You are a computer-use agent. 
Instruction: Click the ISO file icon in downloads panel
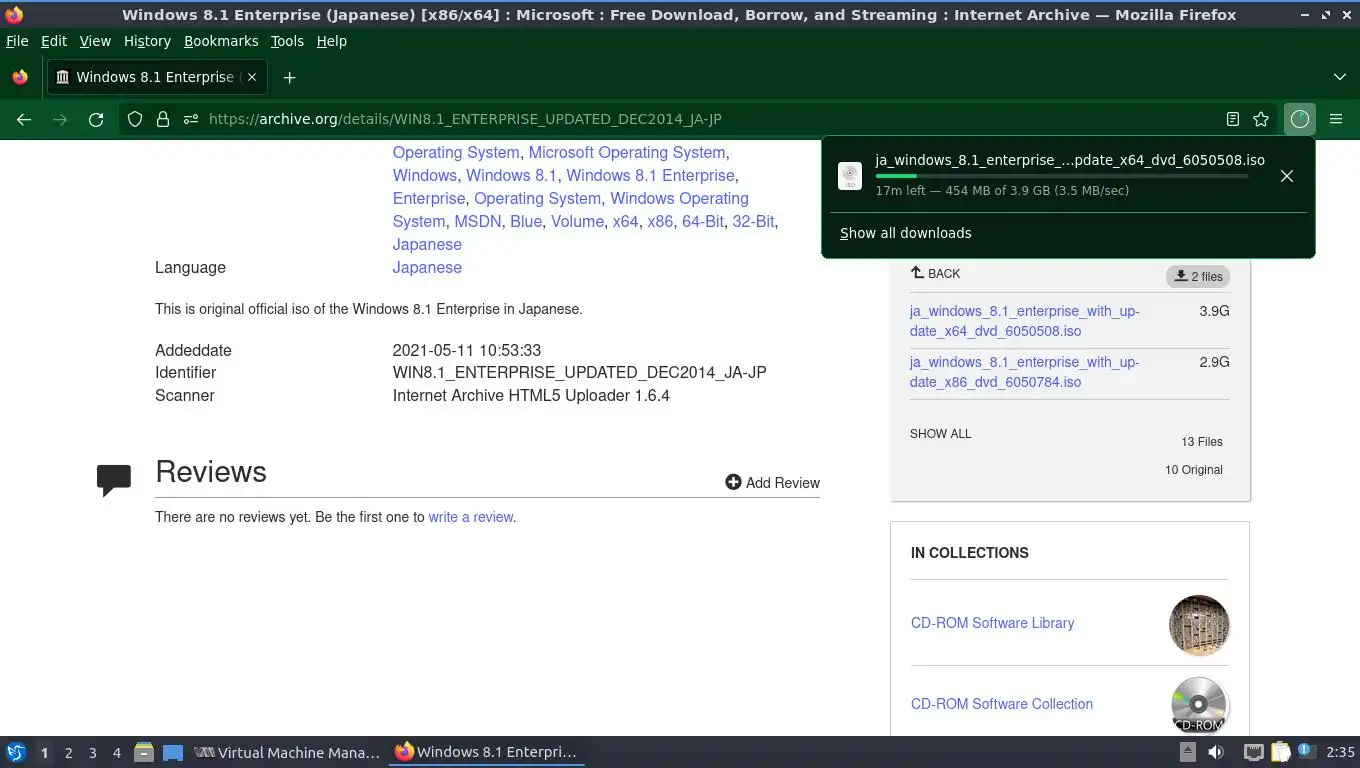(850, 176)
